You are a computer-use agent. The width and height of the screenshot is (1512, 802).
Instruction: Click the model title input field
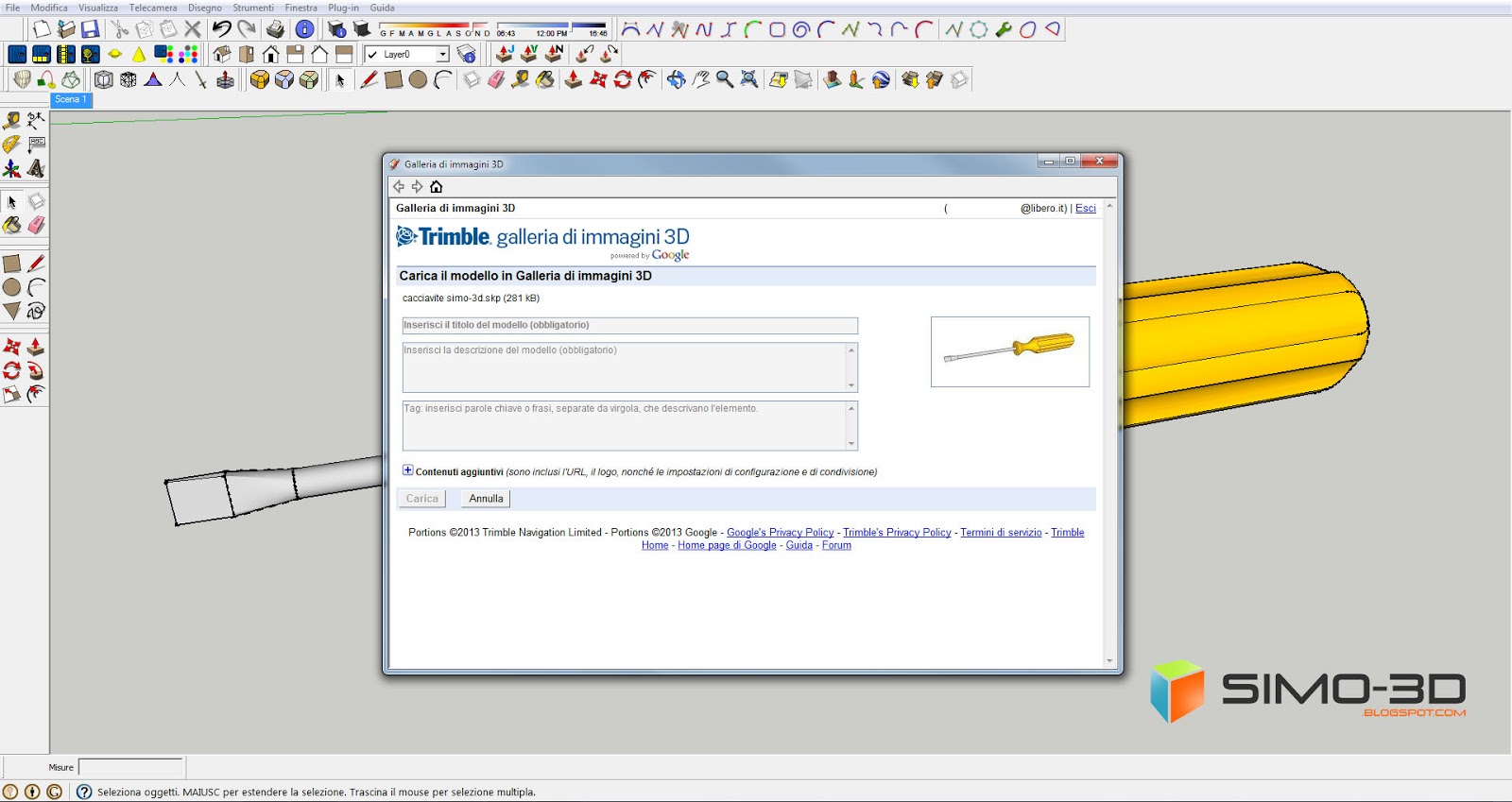630,325
